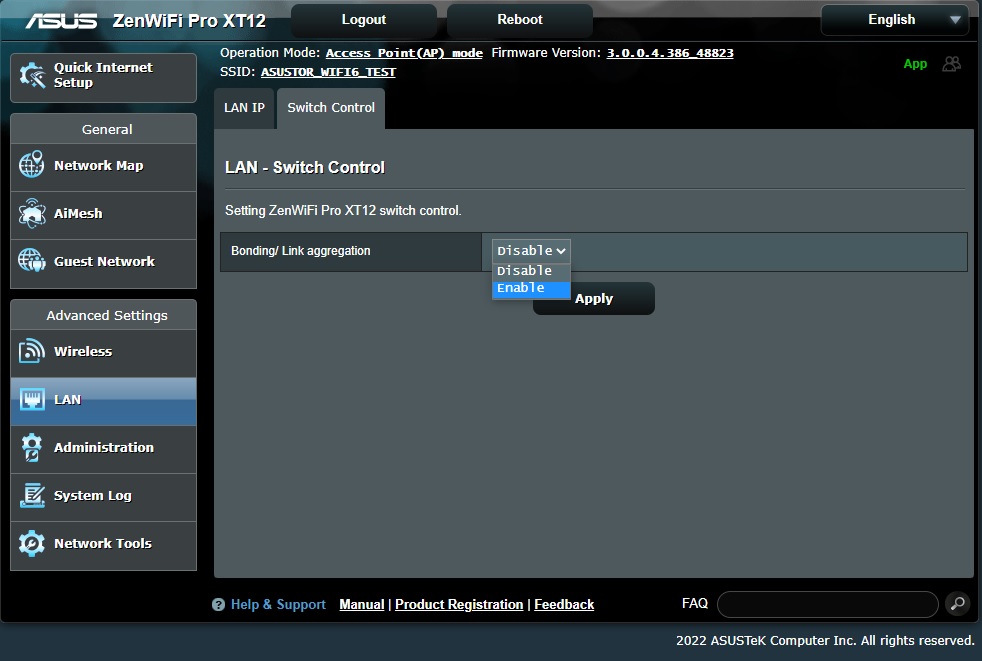Click the Wireless signal icon
Viewport: 982px width, 661px height.
[31, 351]
